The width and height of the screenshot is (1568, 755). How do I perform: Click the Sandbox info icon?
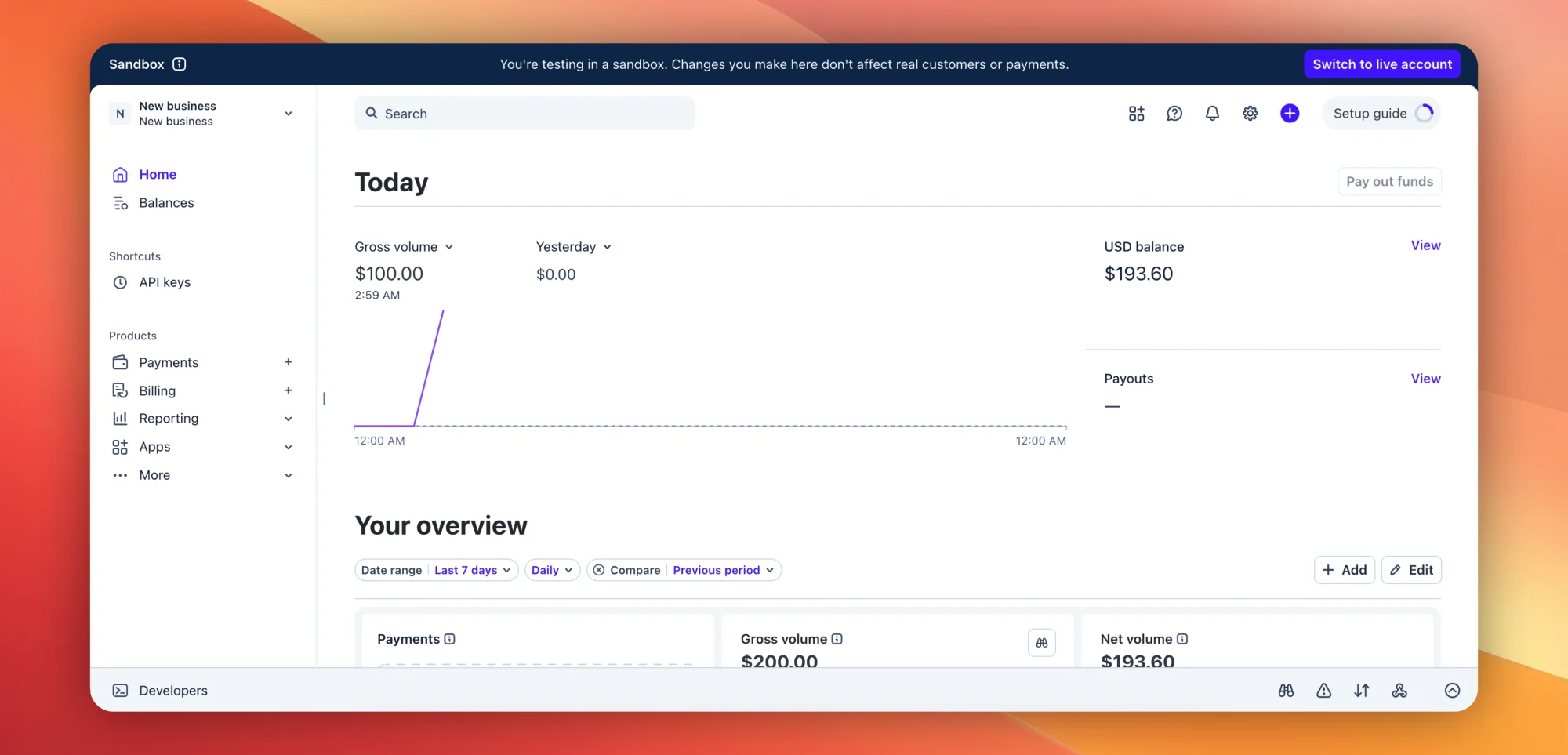click(180, 64)
